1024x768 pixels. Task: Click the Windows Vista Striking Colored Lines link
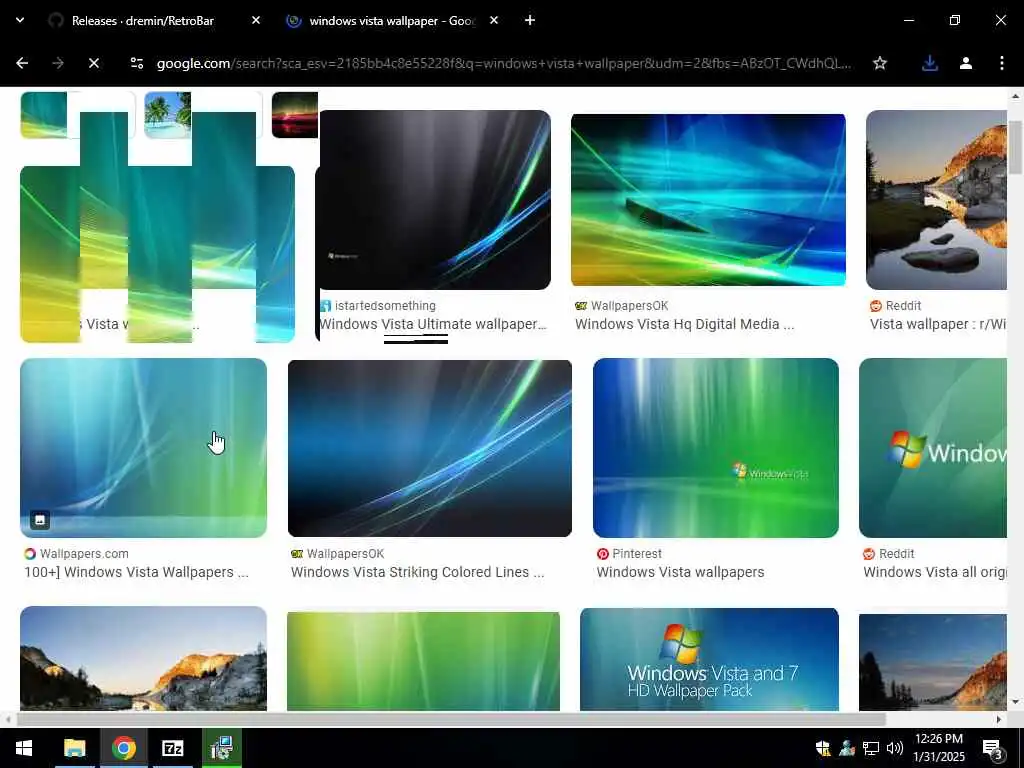[x=417, y=572]
